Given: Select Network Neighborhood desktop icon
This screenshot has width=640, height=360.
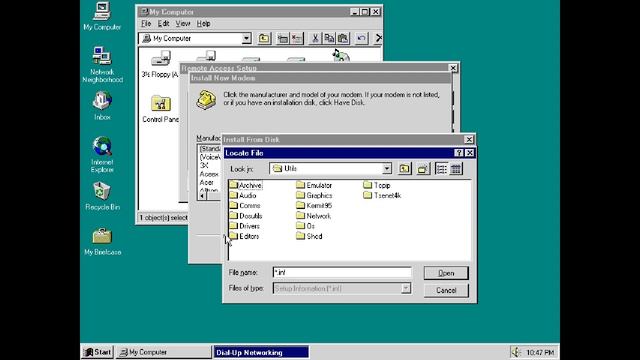Looking at the screenshot, I should 102,65.
